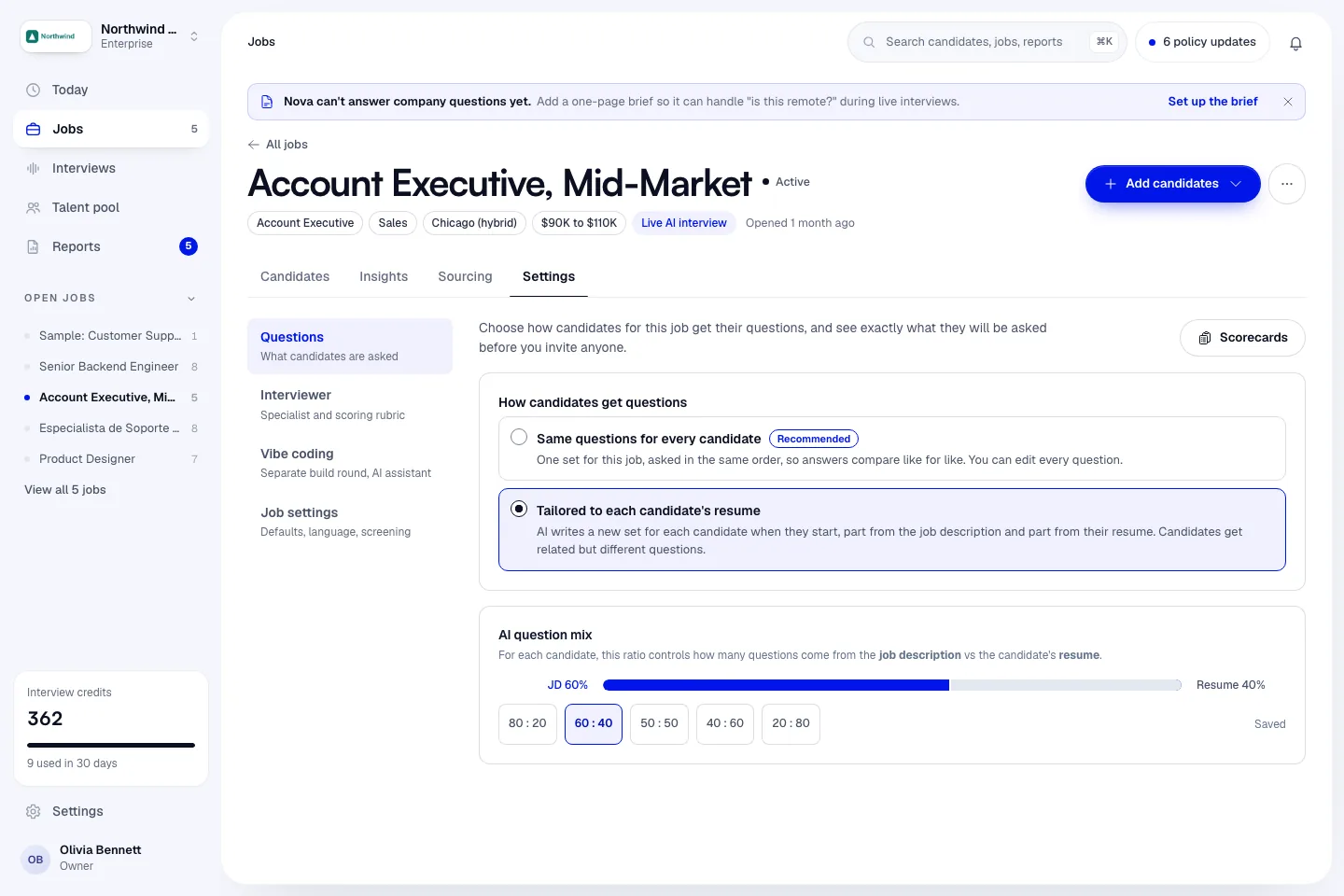Image resolution: width=1344 pixels, height=896 pixels.
Task: Open the Job settings section
Action: [x=350, y=522]
